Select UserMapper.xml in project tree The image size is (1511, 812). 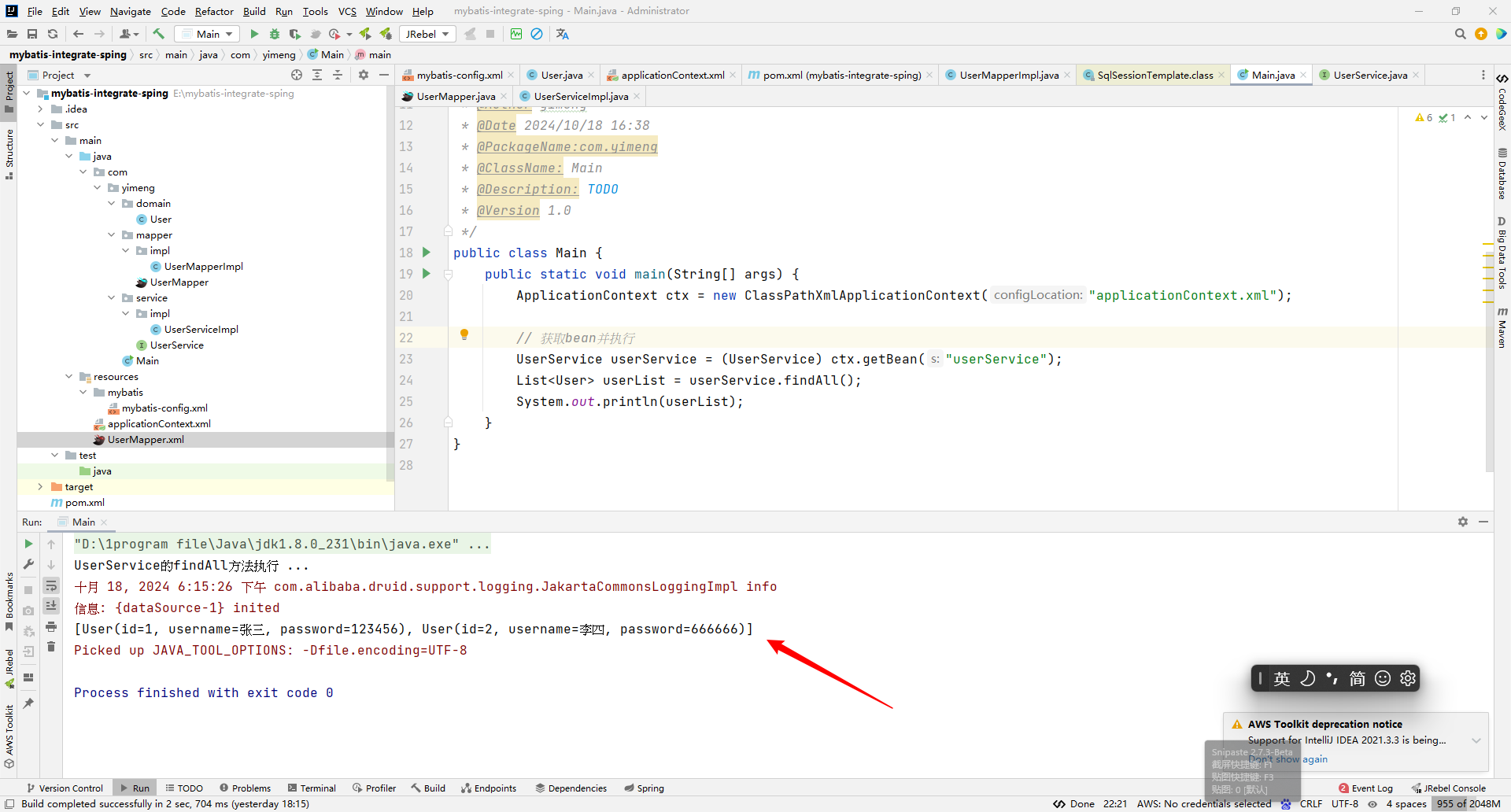146,439
